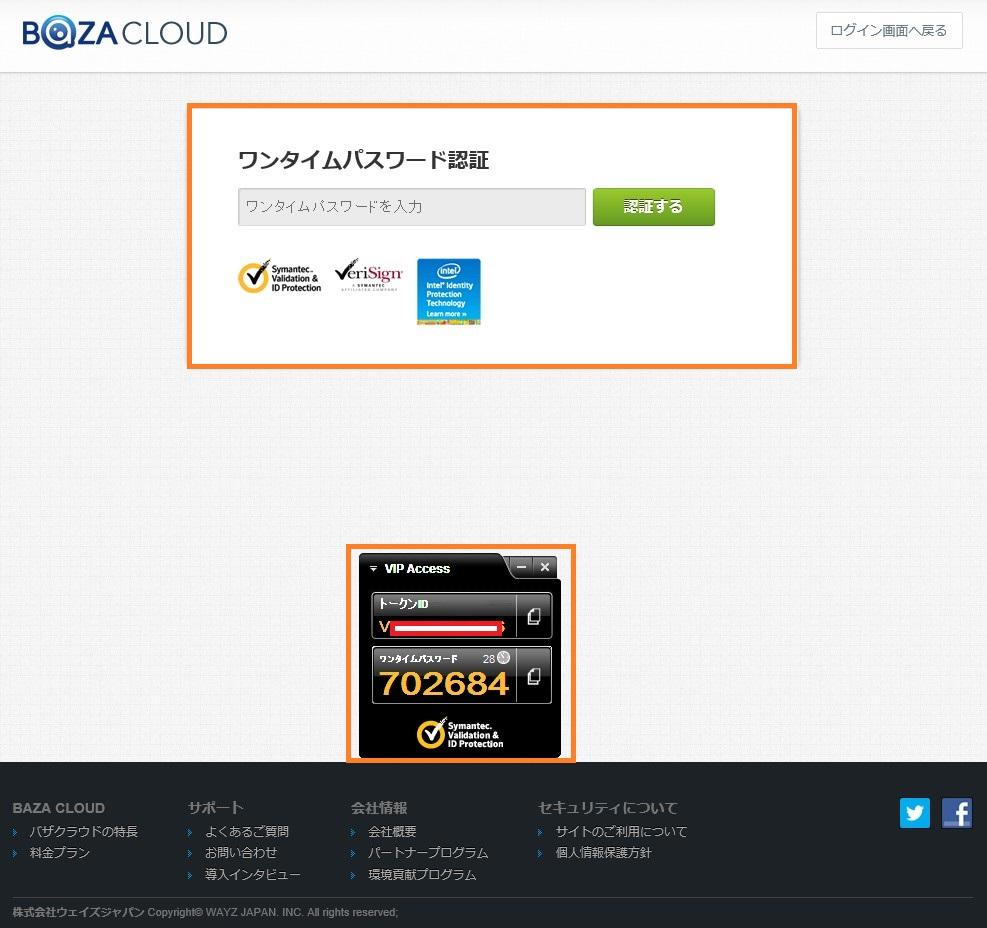Click the トークンID label
The height and width of the screenshot is (928, 987).
click(403, 603)
